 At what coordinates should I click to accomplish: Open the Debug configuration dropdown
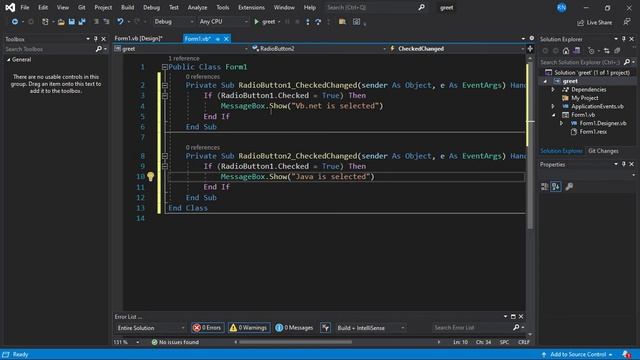click(173, 22)
